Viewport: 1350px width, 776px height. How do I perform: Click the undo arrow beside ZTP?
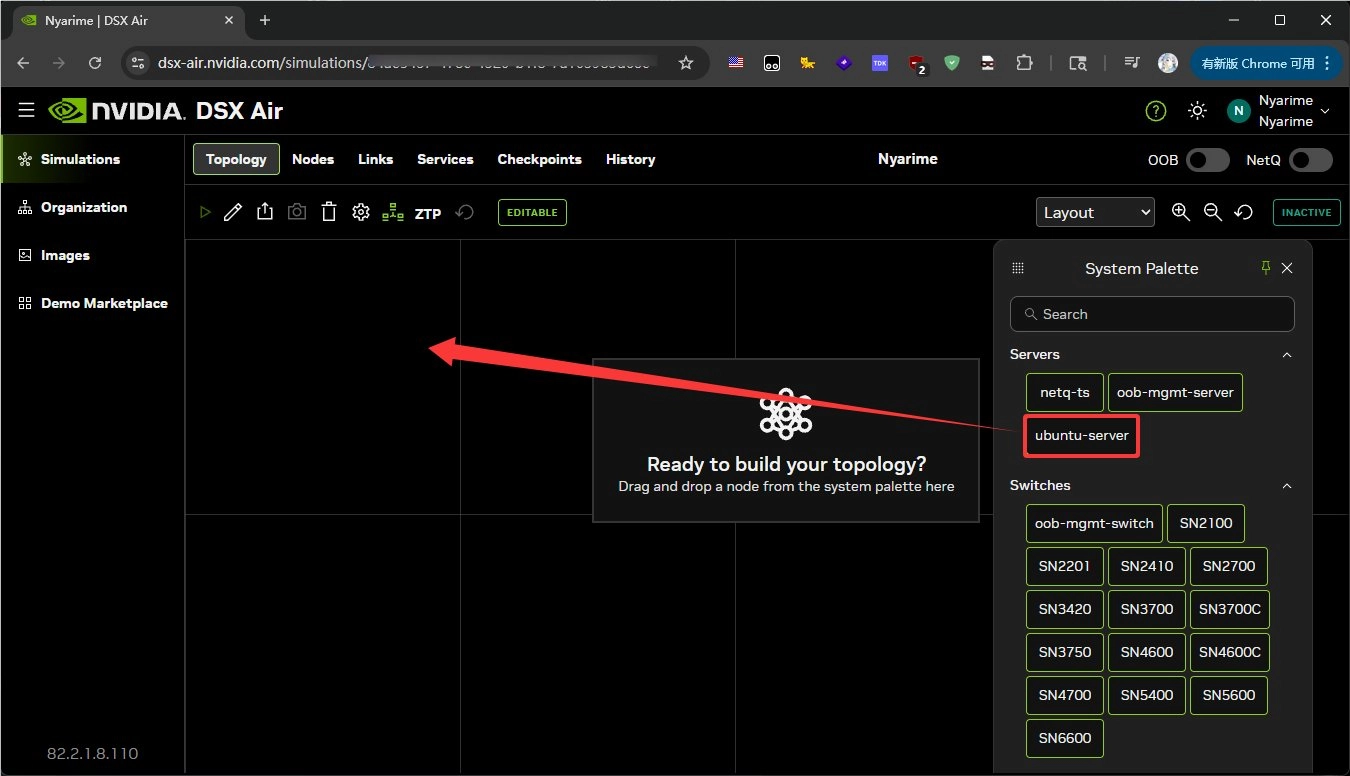pyautogui.click(x=464, y=212)
